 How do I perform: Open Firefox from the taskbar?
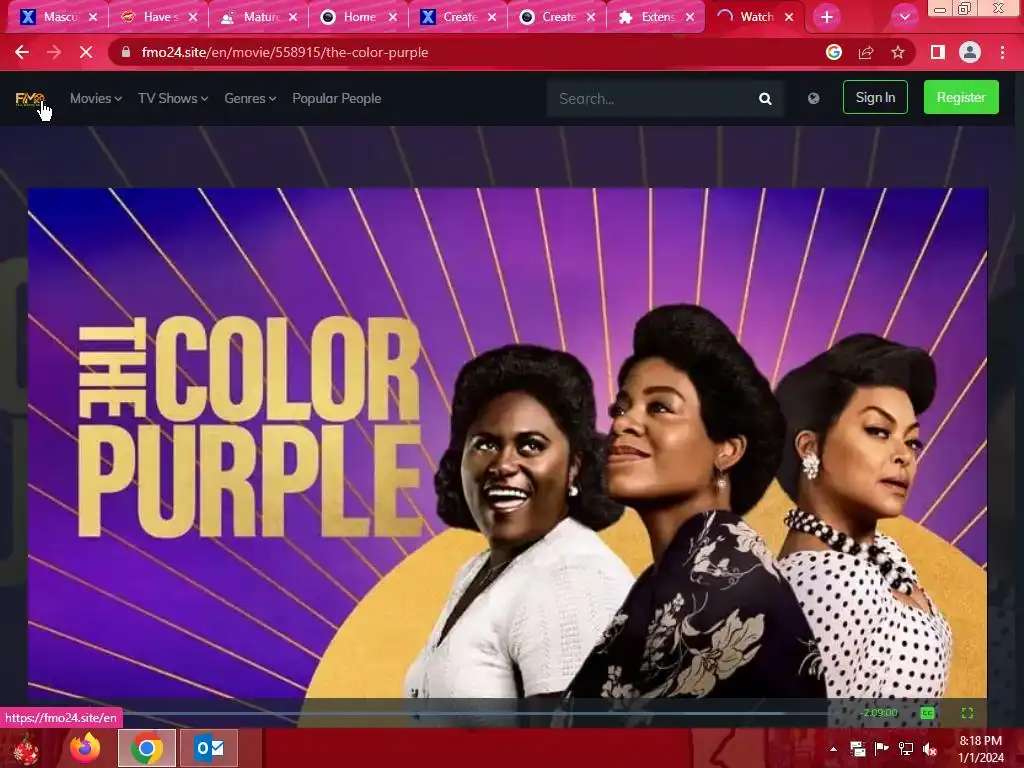click(x=85, y=748)
